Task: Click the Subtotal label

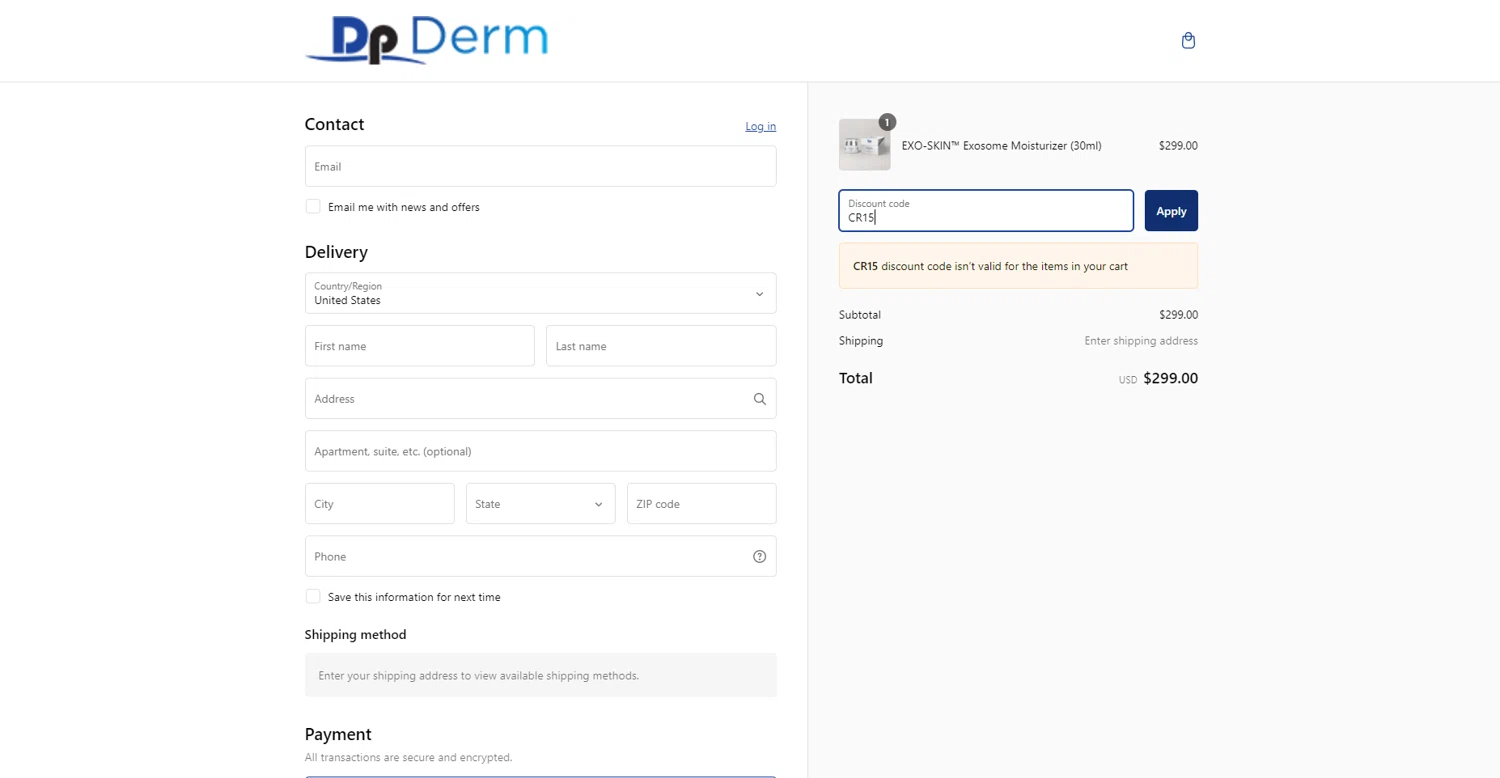Action: [x=860, y=315]
